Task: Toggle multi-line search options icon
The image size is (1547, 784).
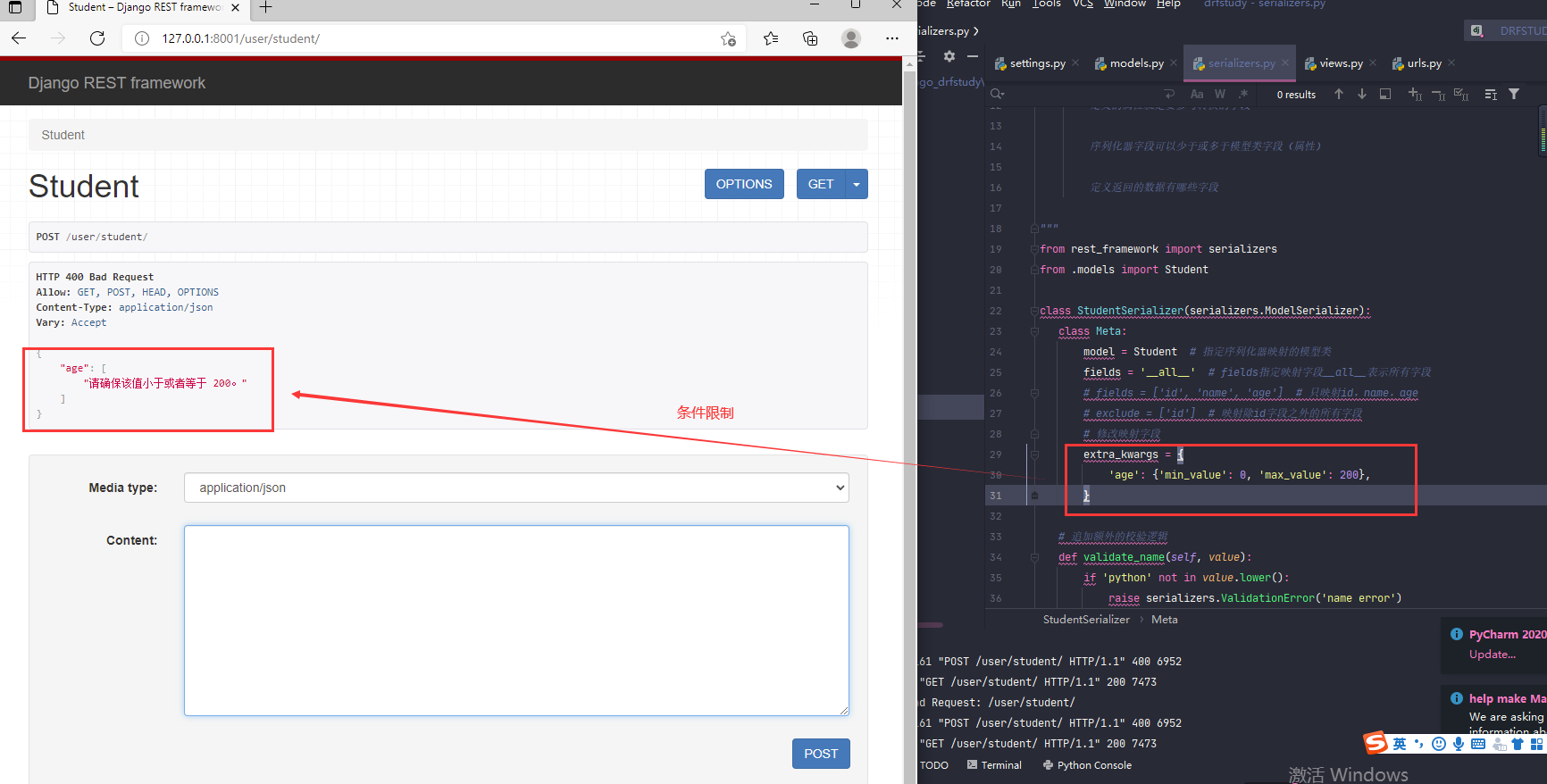Action: tap(1491, 94)
